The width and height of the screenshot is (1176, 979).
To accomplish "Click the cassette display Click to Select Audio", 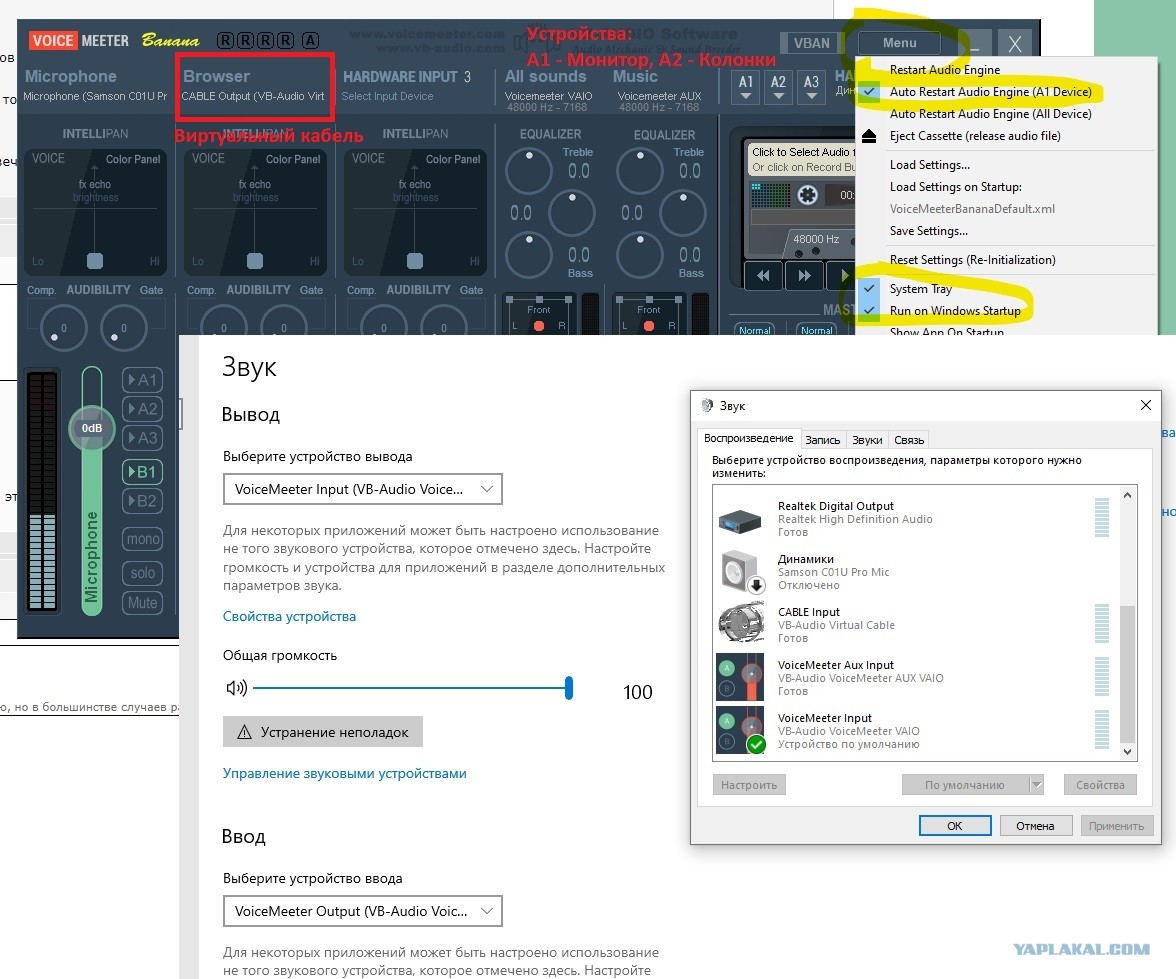I will click(x=802, y=159).
